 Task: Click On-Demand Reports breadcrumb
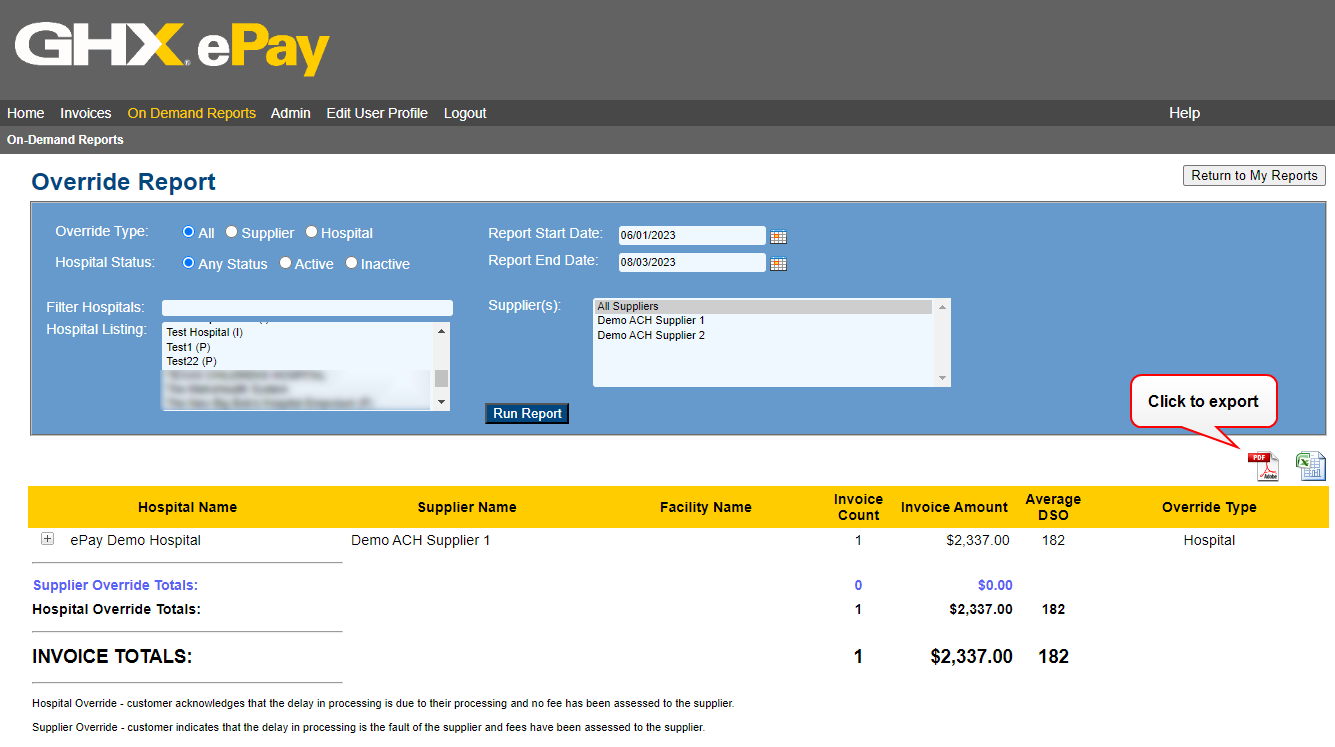coord(65,140)
